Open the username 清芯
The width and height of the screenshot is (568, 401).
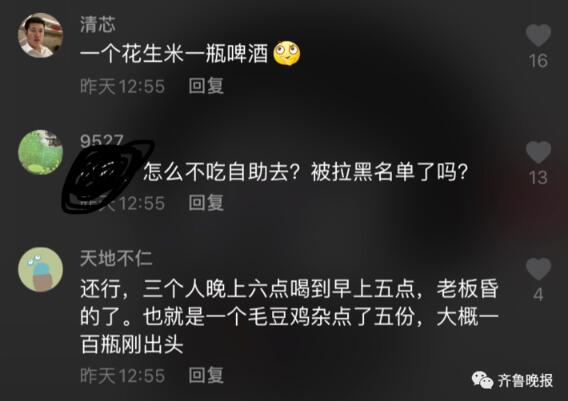[x=98, y=25]
